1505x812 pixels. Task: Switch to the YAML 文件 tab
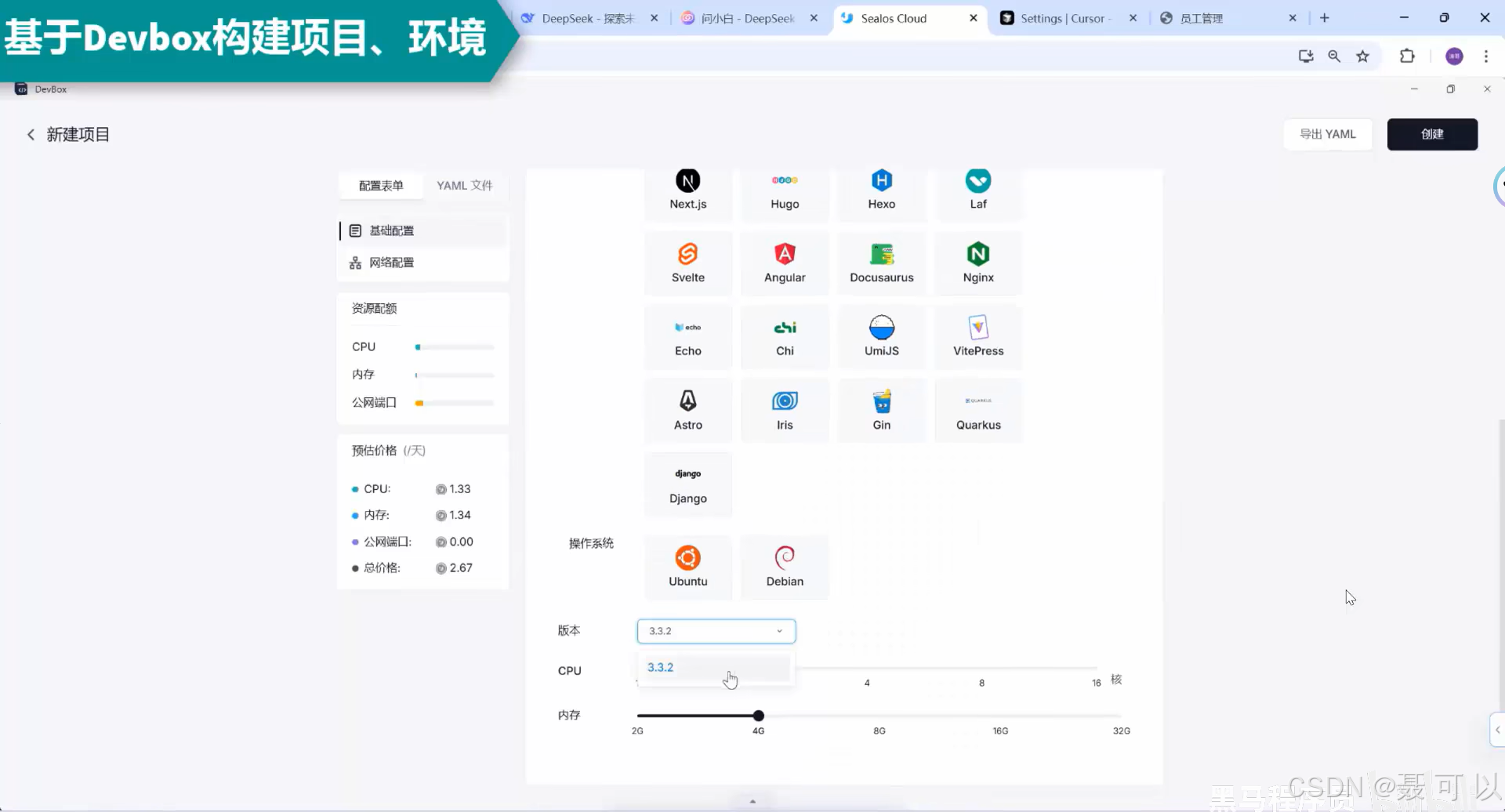(x=464, y=186)
